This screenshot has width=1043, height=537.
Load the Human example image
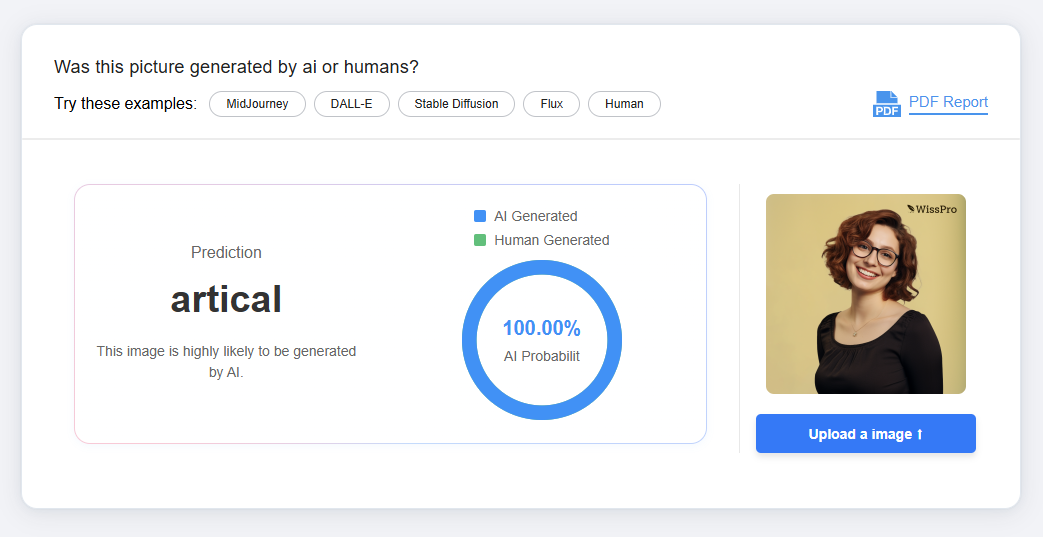click(624, 104)
